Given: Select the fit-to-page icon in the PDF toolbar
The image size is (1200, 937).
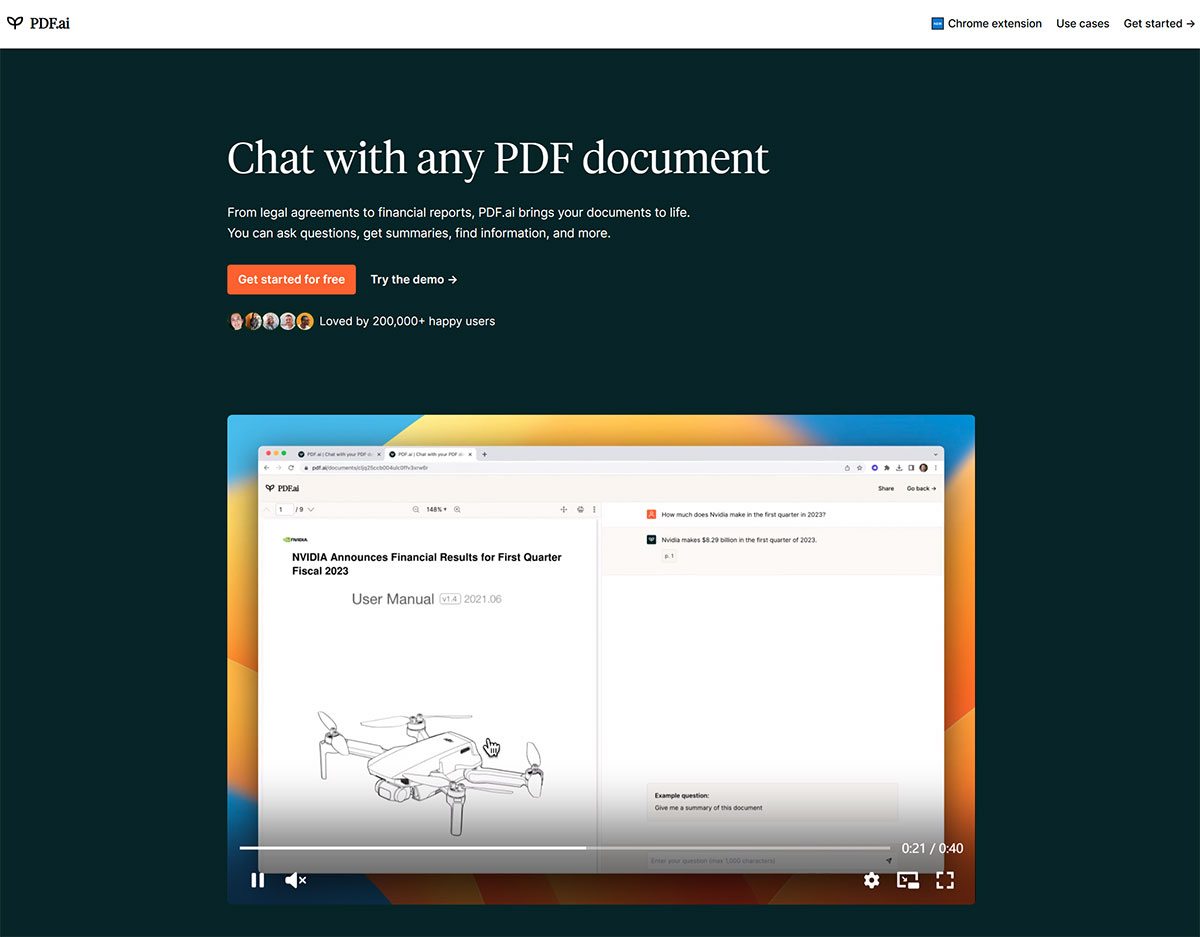Looking at the screenshot, I should (x=563, y=509).
